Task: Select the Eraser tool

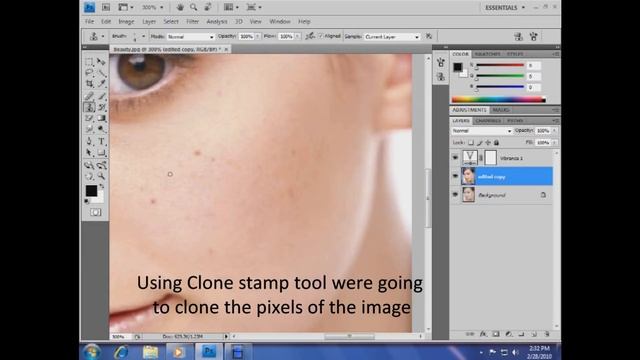Action: 89,118
